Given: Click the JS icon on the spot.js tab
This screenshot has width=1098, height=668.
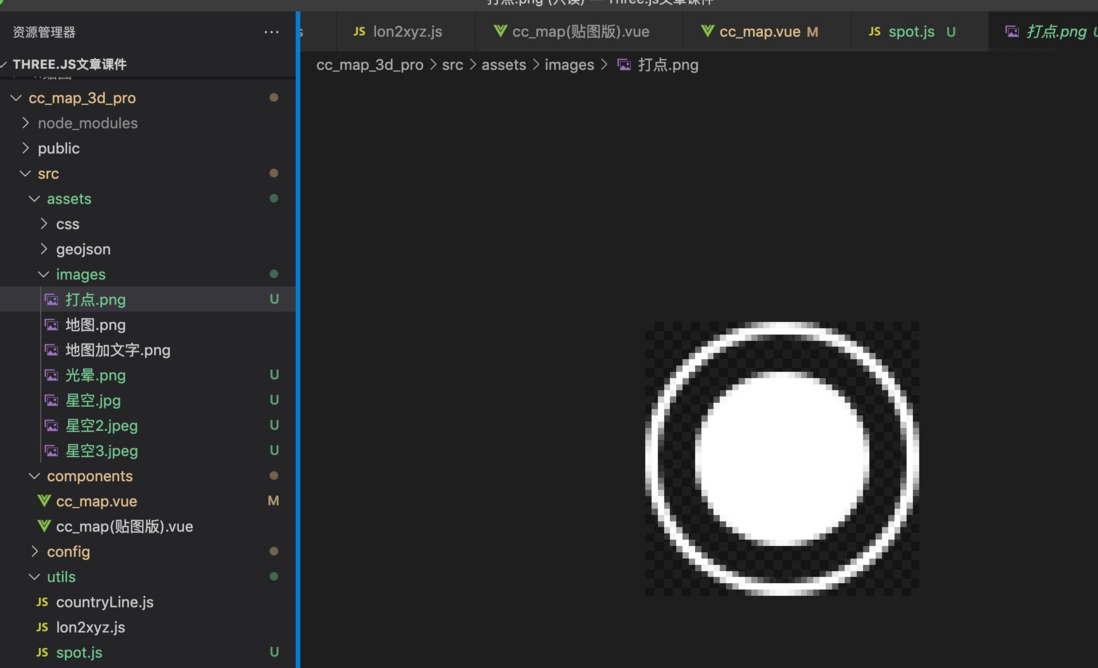Looking at the screenshot, I should point(875,32).
